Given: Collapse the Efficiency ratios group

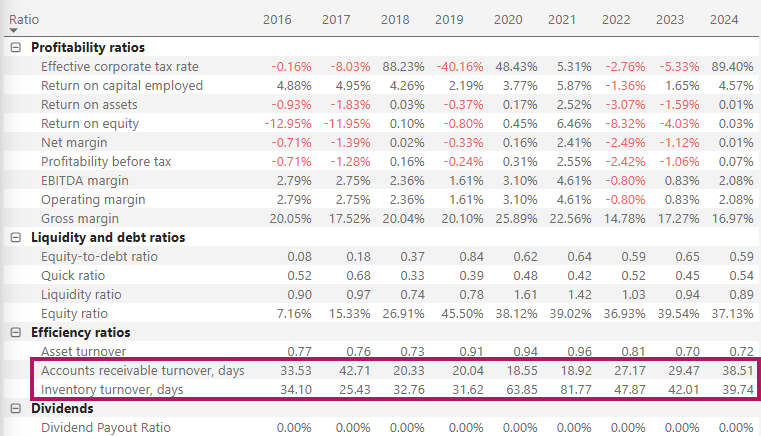Looking at the screenshot, I should point(15,333).
